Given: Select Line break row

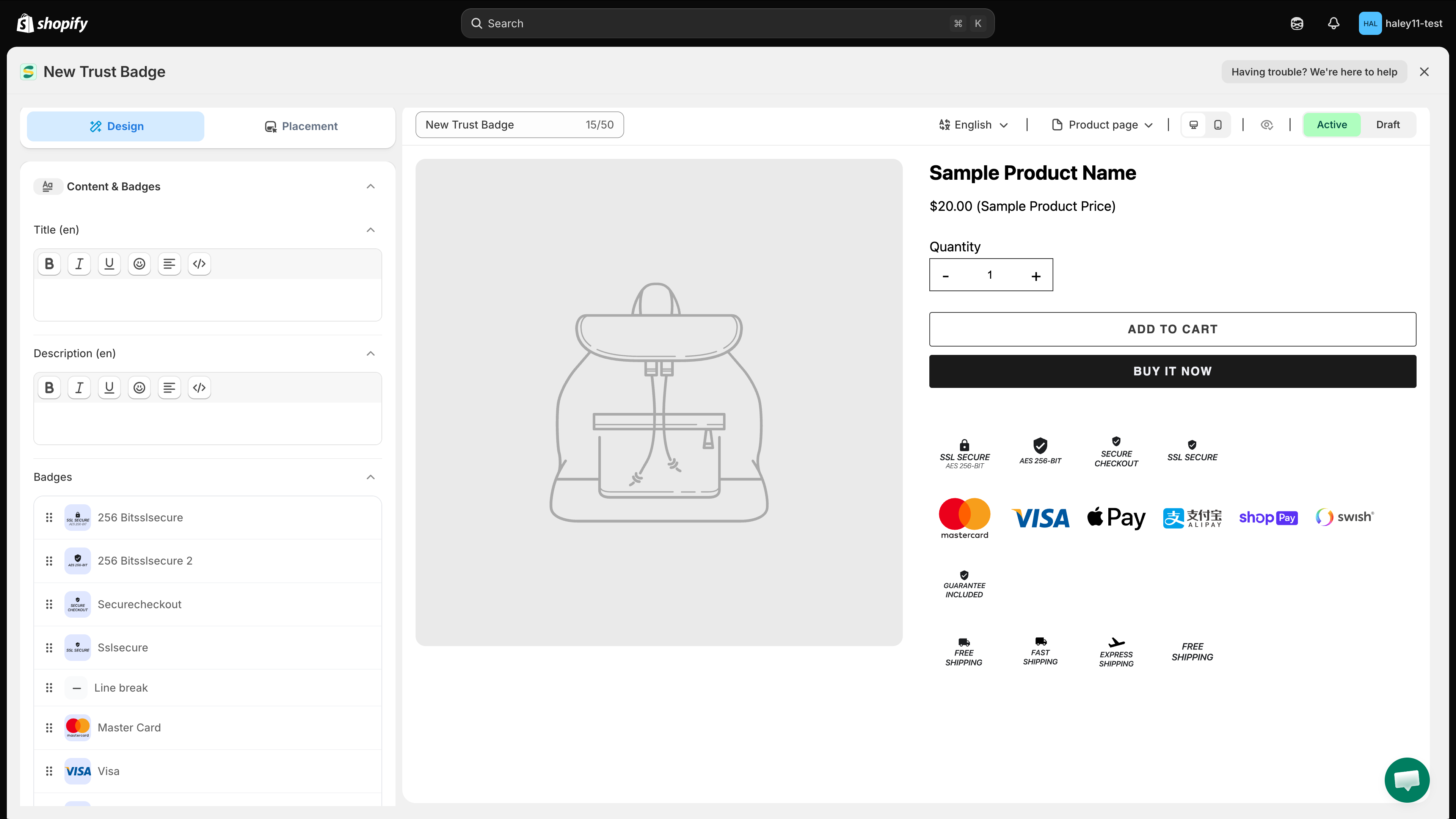Looking at the screenshot, I should pyautogui.click(x=207, y=688).
